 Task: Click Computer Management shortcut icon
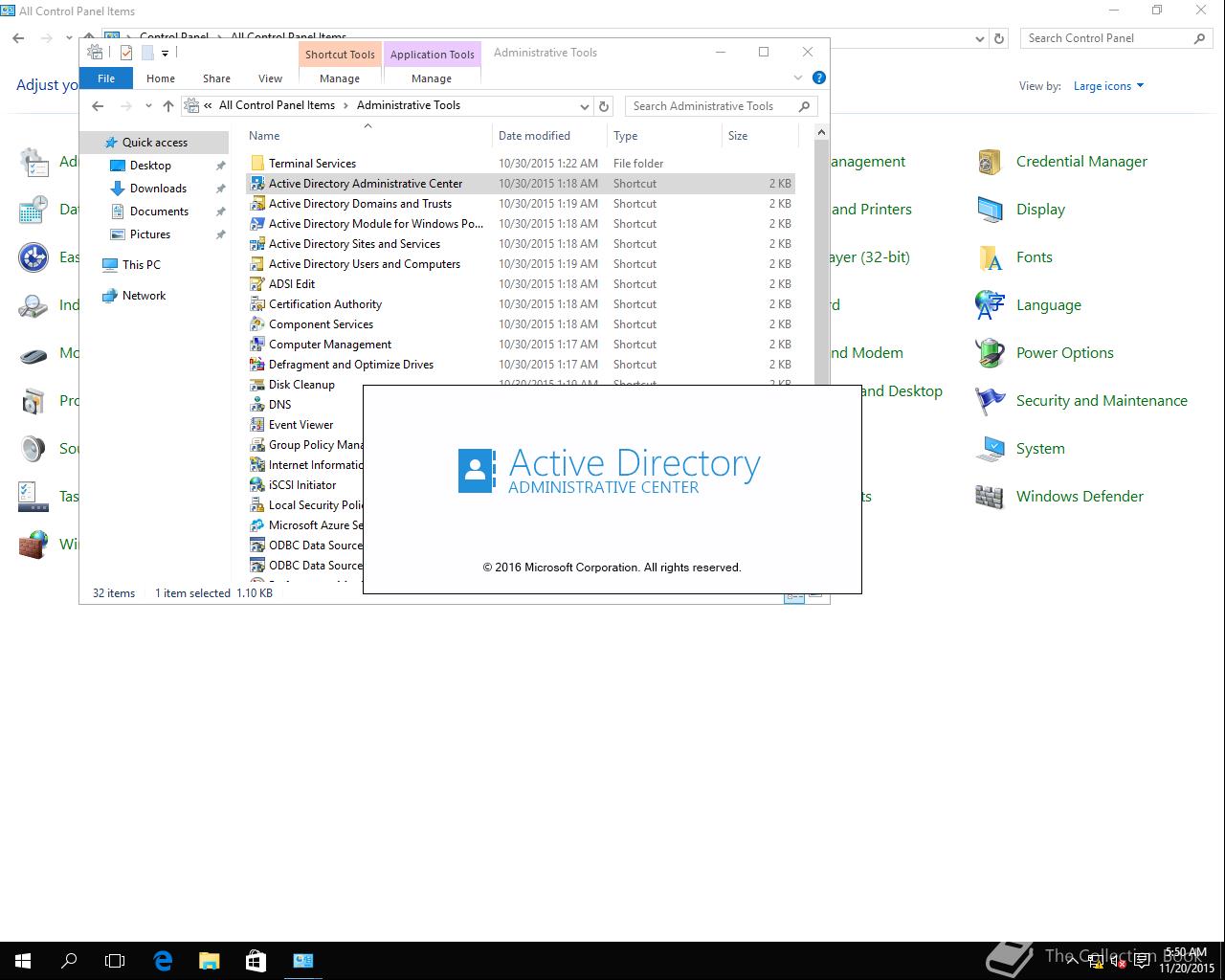pyautogui.click(x=257, y=345)
